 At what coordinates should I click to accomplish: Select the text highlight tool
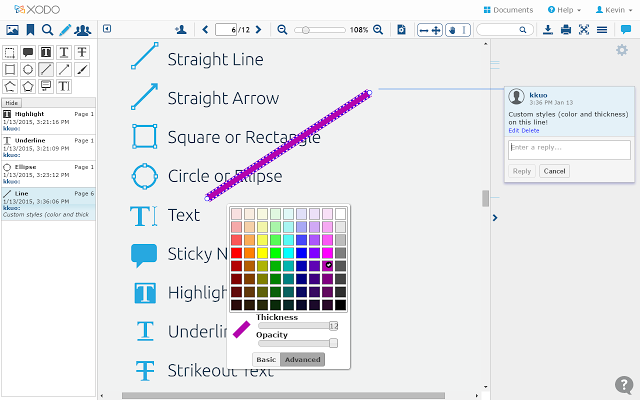point(46,52)
